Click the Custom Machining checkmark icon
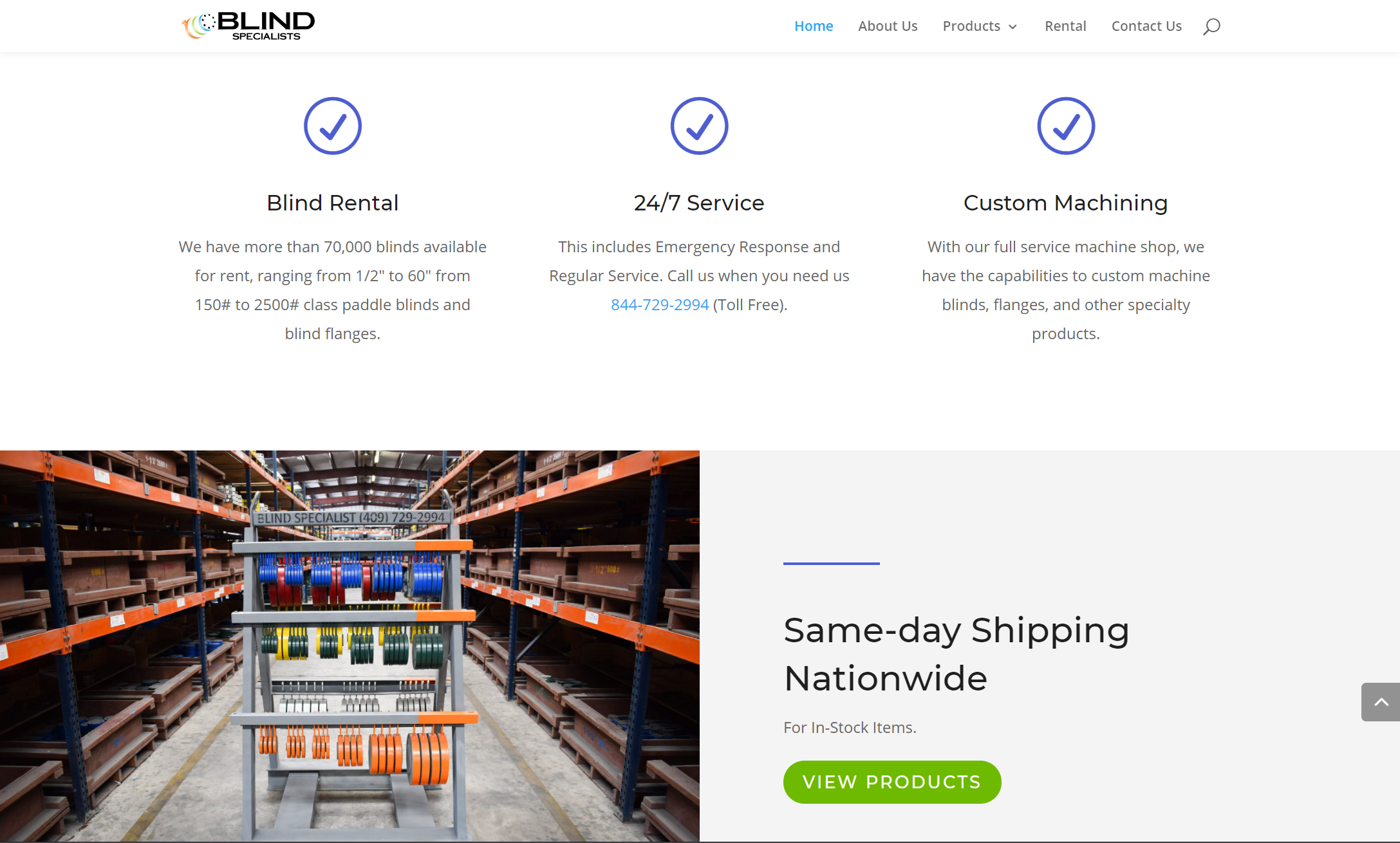 tap(1066, 126)
